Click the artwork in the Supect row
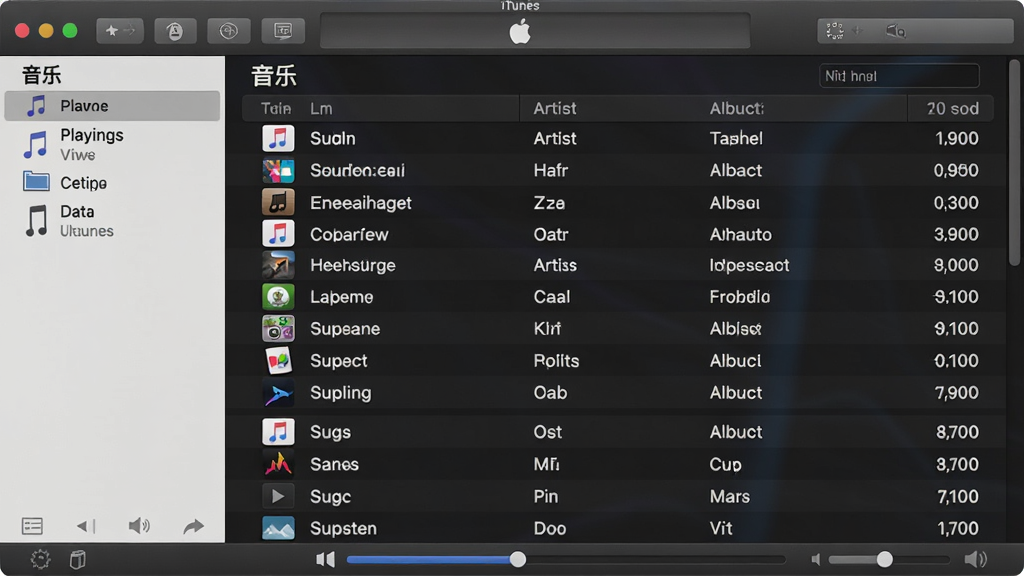The image size is (1024, 576). tap(278, 360)
